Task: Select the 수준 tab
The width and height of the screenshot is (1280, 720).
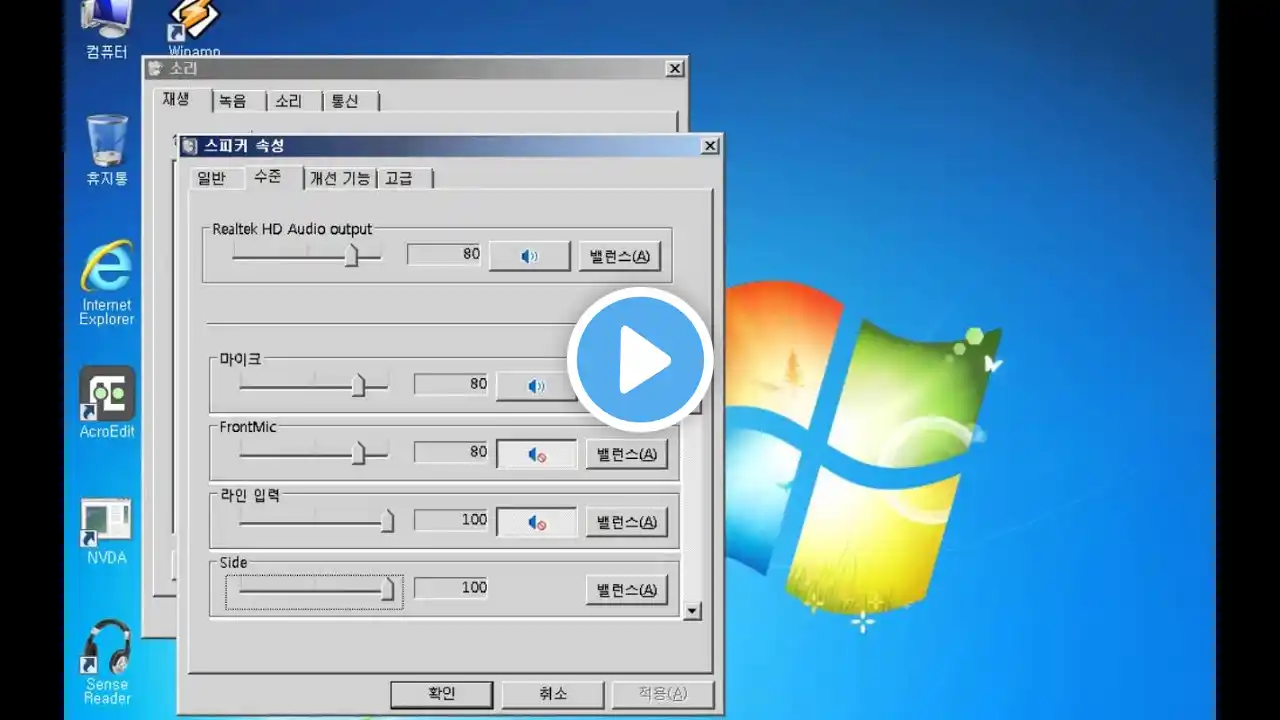Action: point(268,176)
